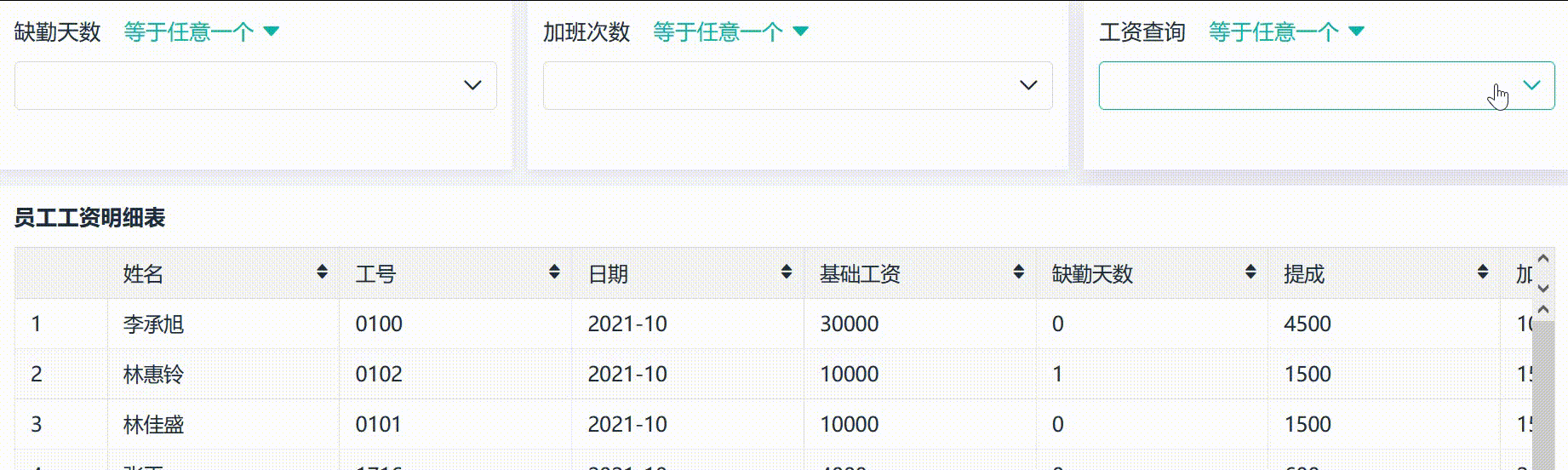Click the 员工工资明细表 table title
The width and height of the screenshot is (1568, 470).
pyautogui.click(x=90, y=218)
